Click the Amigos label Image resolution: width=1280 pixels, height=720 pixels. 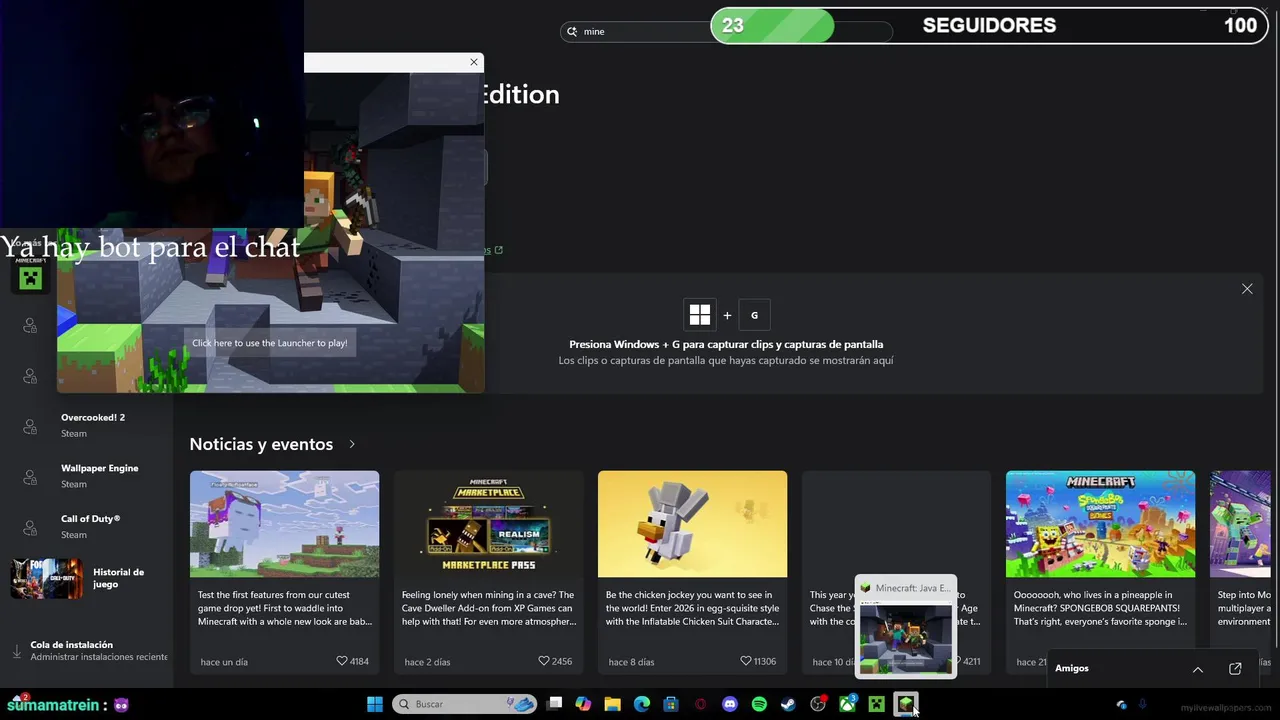pos(1071,668)
